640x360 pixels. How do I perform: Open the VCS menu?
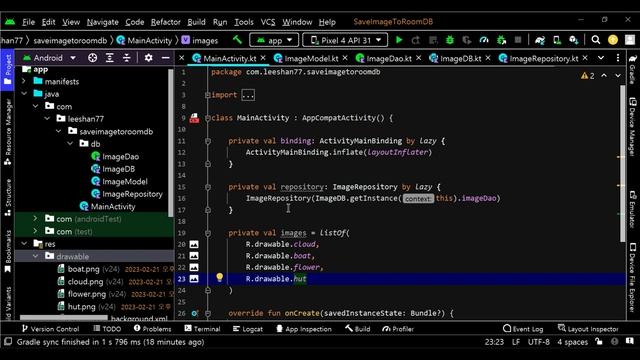pos(268,22)
